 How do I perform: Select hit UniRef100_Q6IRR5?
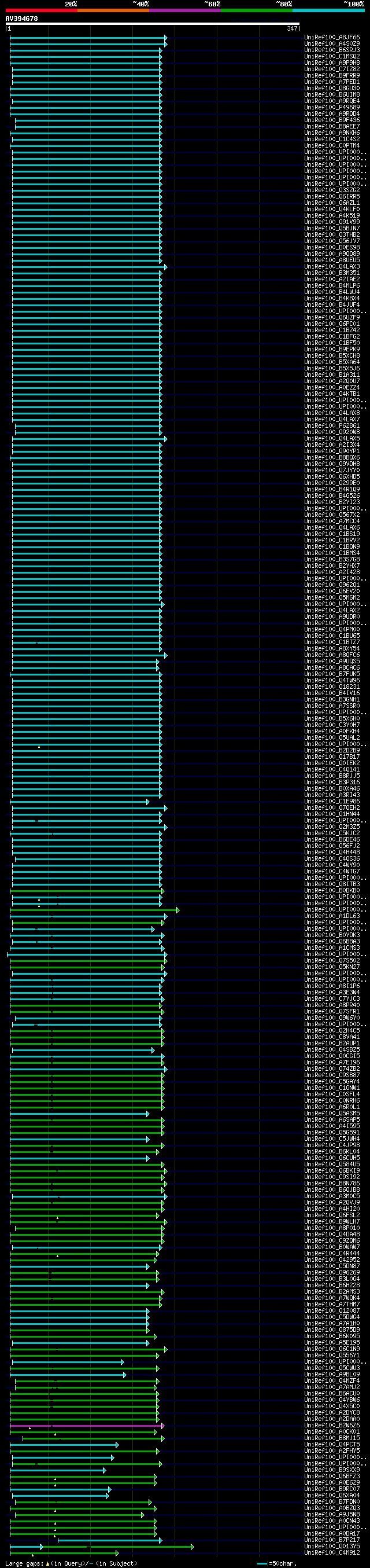coord(332,197)
